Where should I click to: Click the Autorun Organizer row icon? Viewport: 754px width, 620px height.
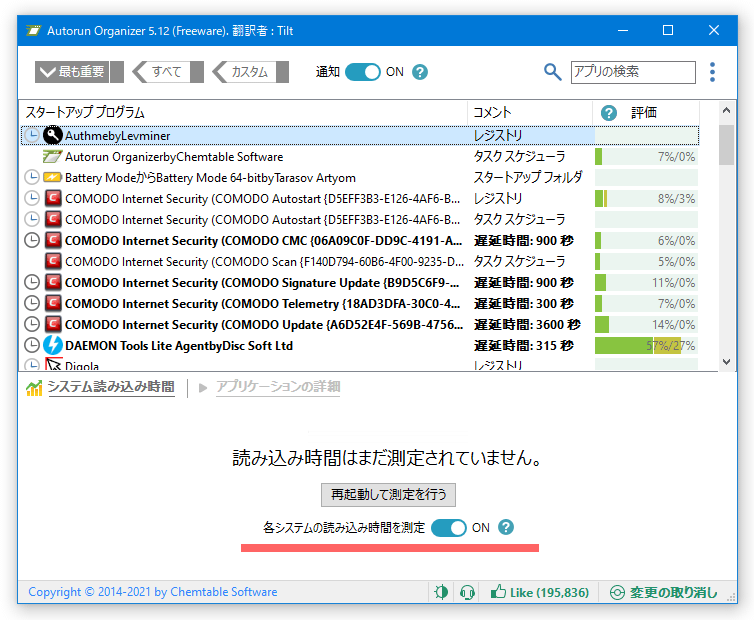pos(52,156)
